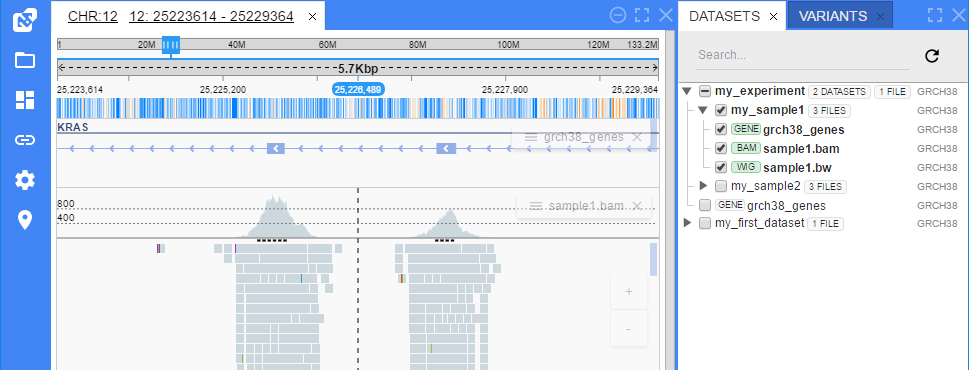Check the my_first_dataset checkbox
The height and width of the screenshot is (370, 969).
point(705,224)
